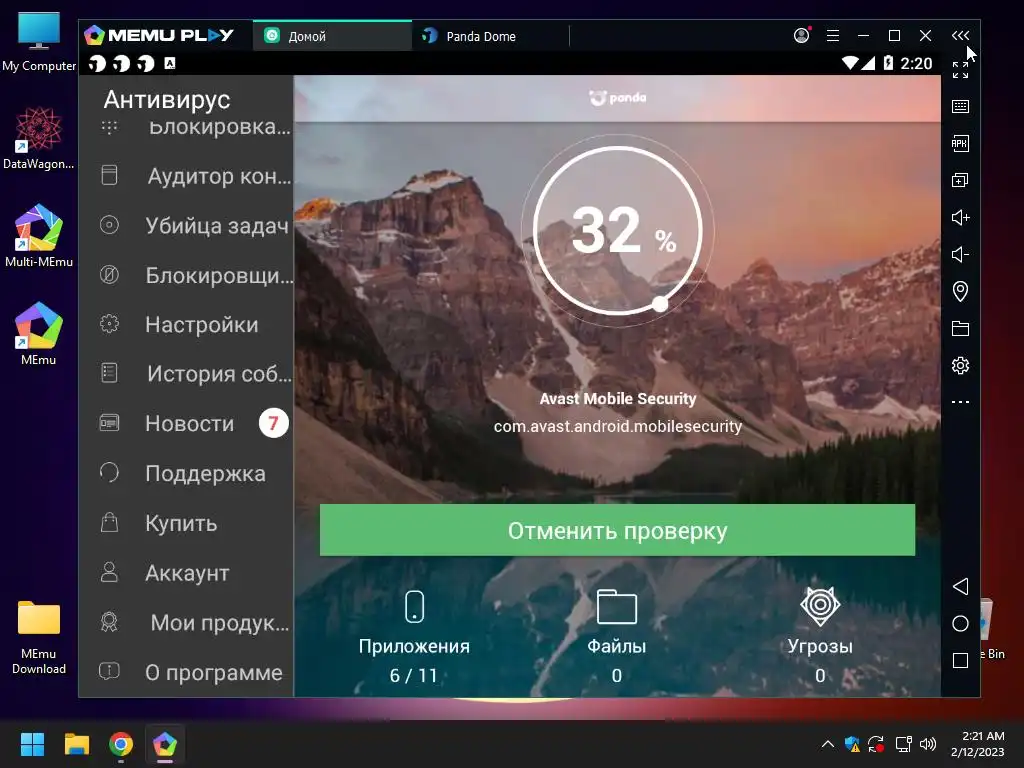Open the MEmu keyboard mapping icon

960,106
